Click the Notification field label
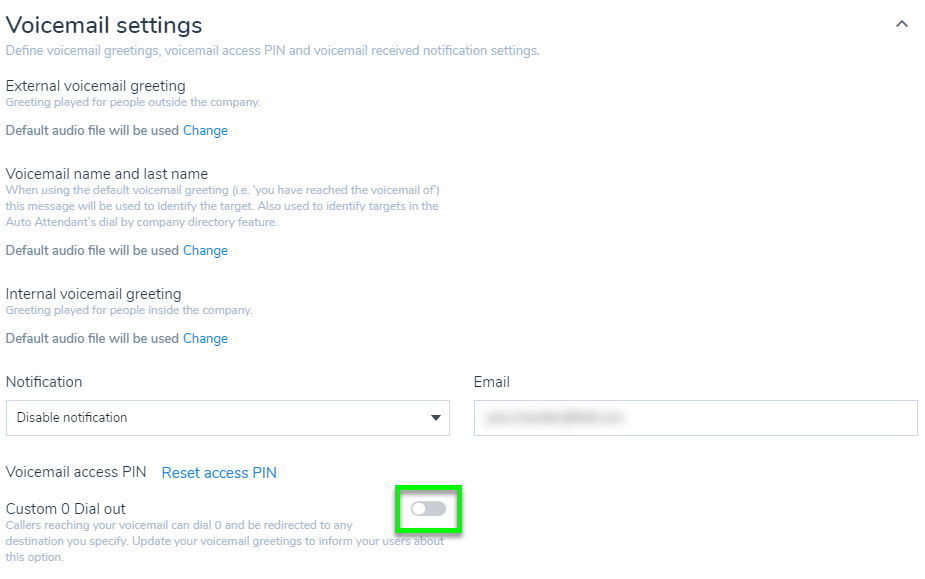The height and width of the screenshot is (579, 925). (44, 382)
